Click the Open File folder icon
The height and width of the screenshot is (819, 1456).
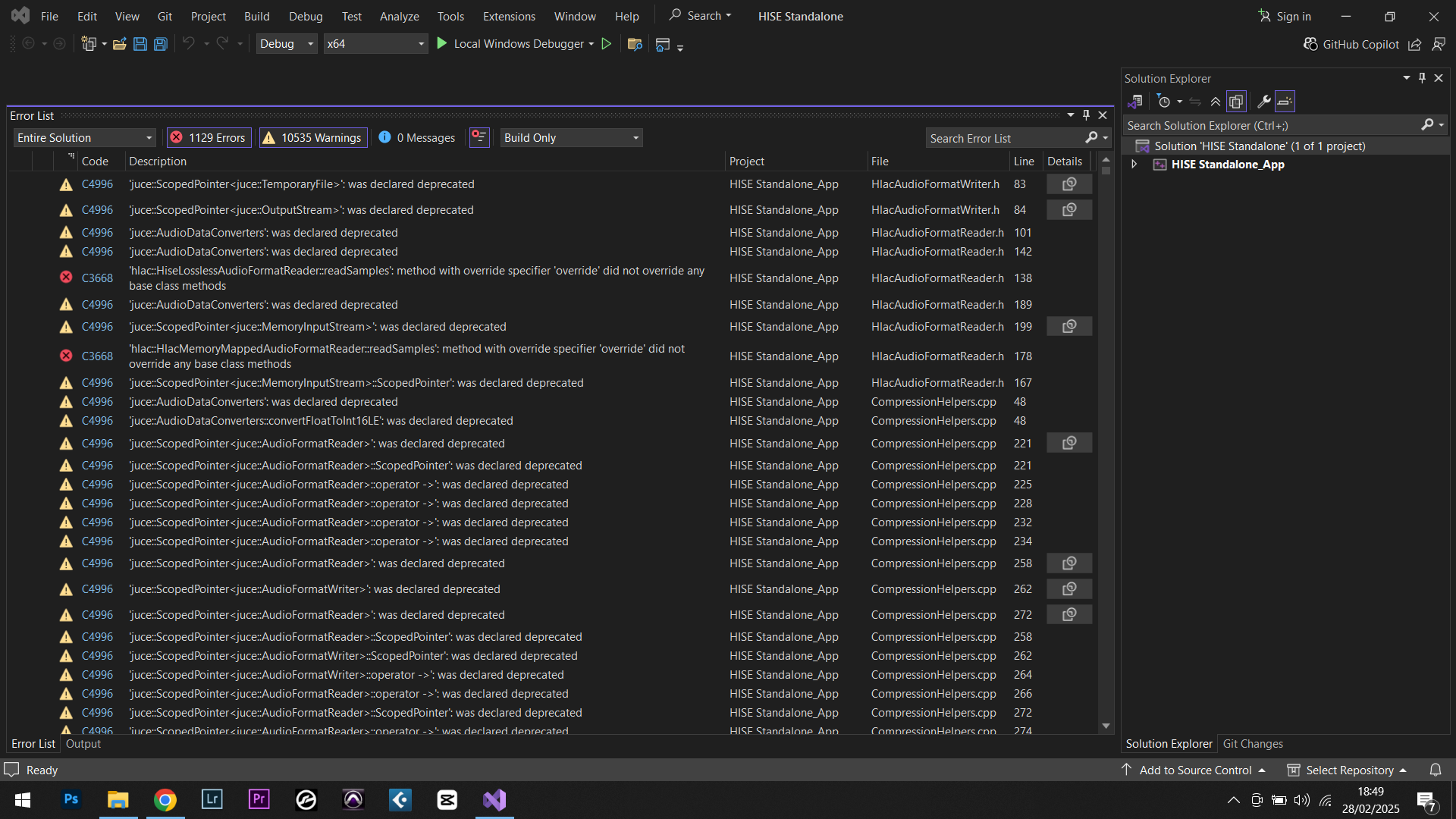[119, 44]
